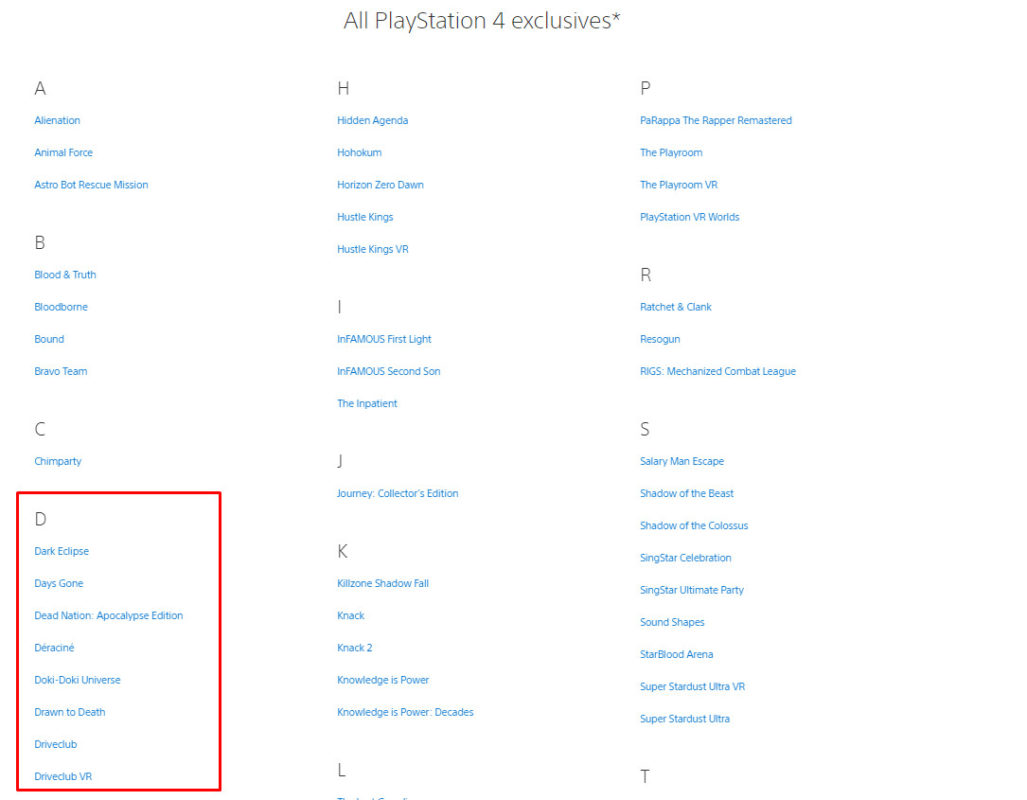Open the InFAMOUS Second Son link
The width and height of the screenshot is (1027, 800).
point(389,371)
